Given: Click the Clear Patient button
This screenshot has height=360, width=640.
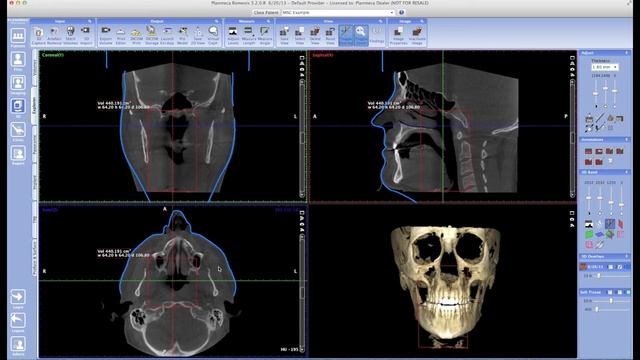Looking at the screenshot, I should tap(266, 13).
